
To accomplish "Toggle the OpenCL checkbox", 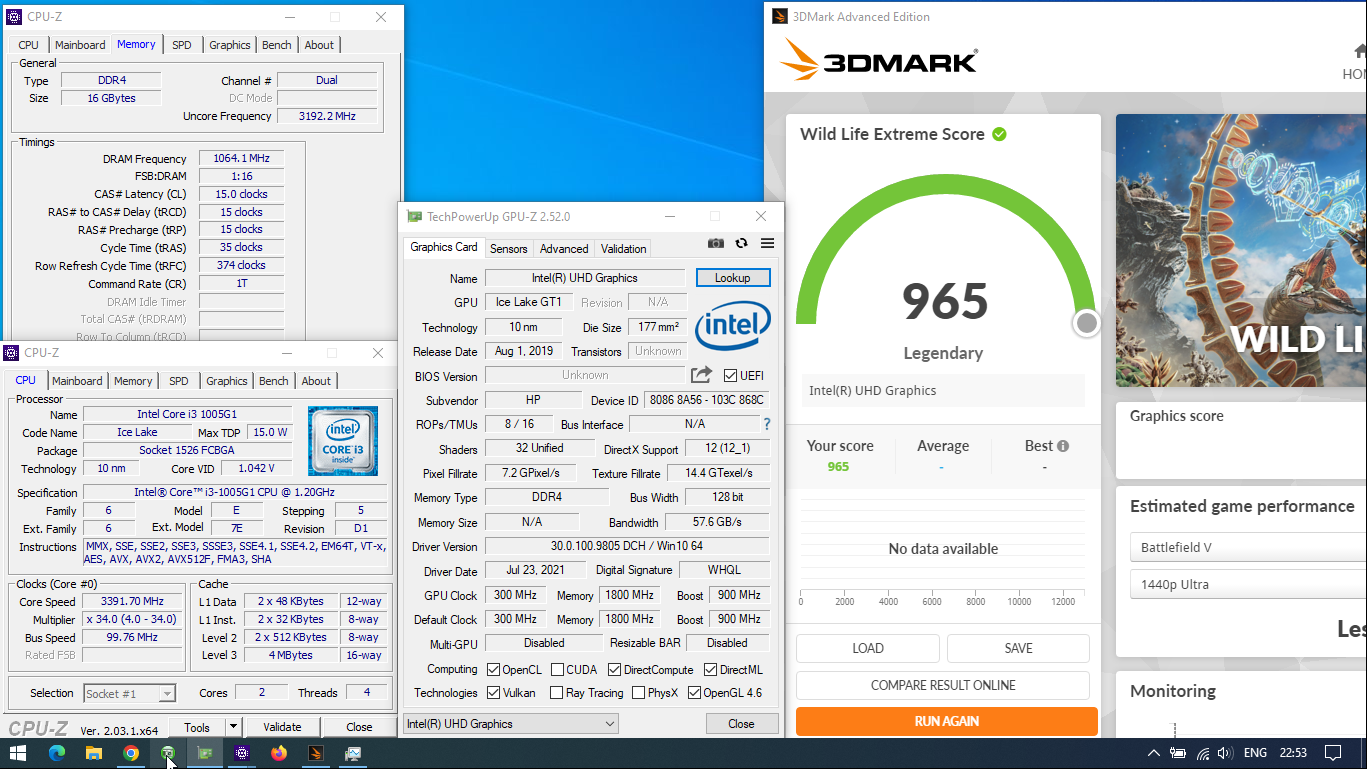I will 493,670.
